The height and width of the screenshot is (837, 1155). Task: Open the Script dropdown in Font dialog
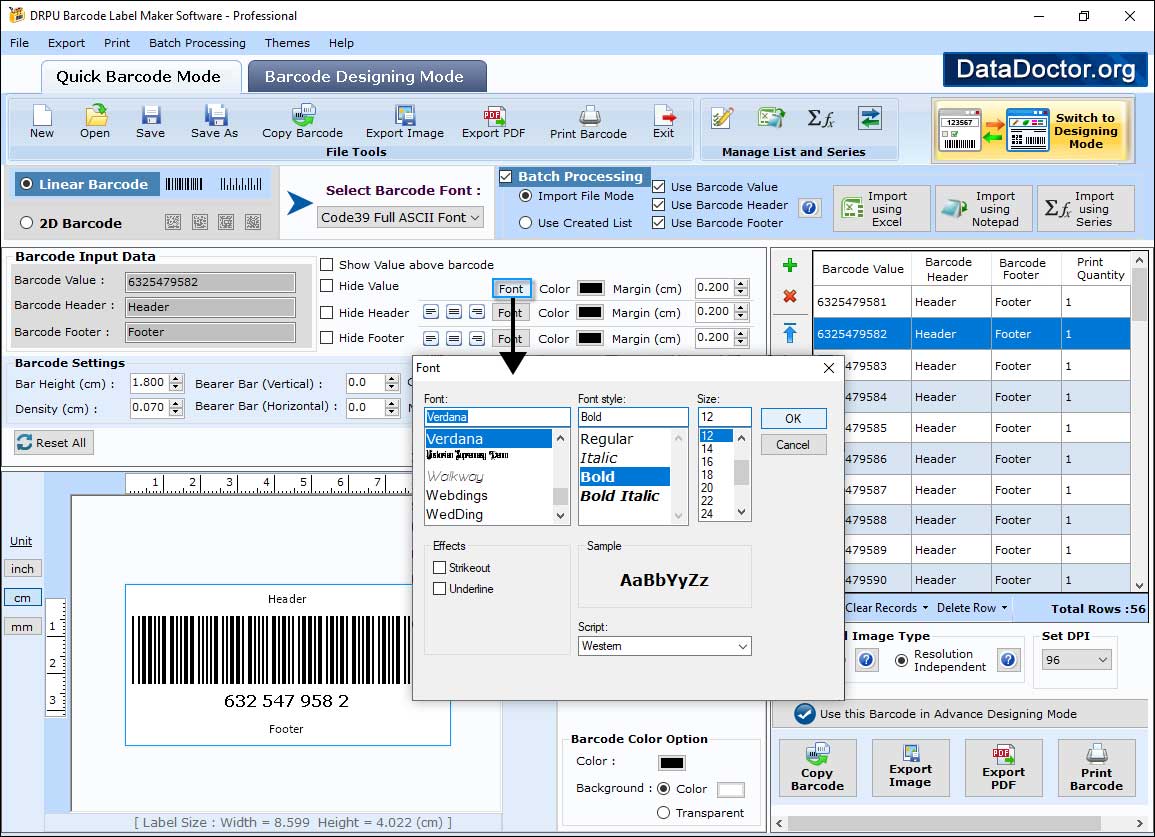(x=664, y=646)
